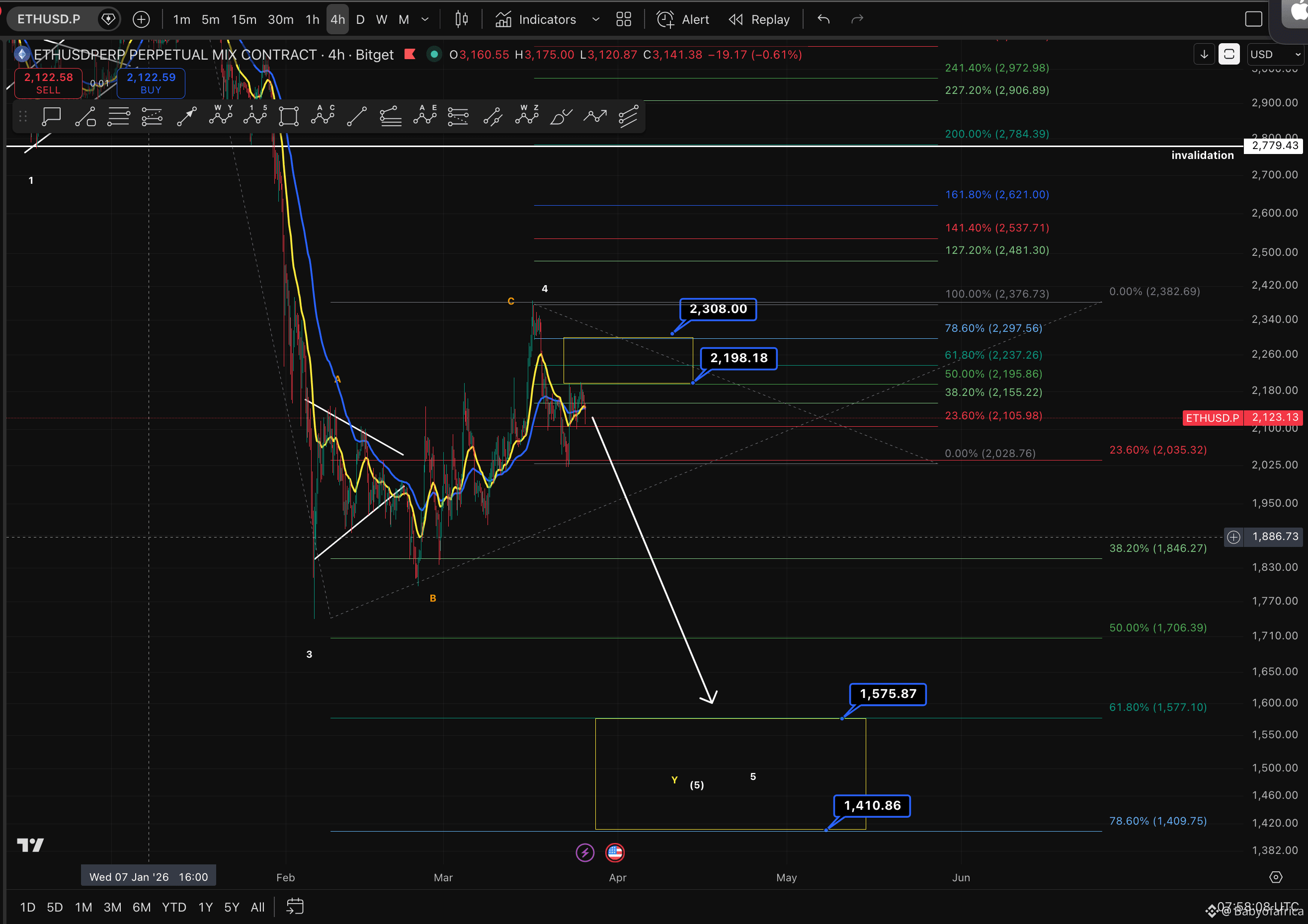Select the Parallel Channel tool

click(x=493, y=116)
